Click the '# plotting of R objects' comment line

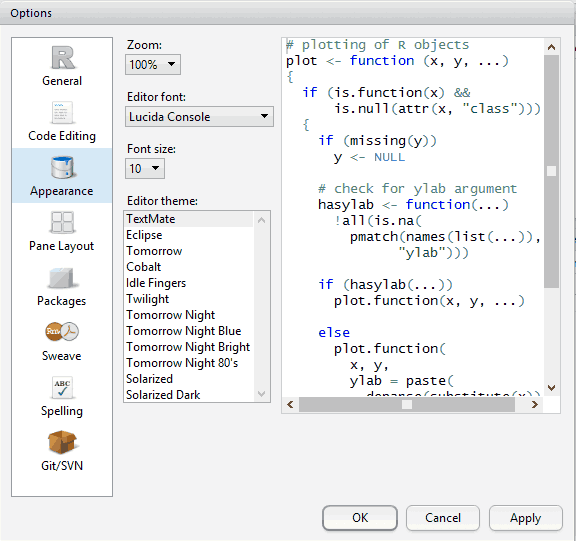point(378,45)
